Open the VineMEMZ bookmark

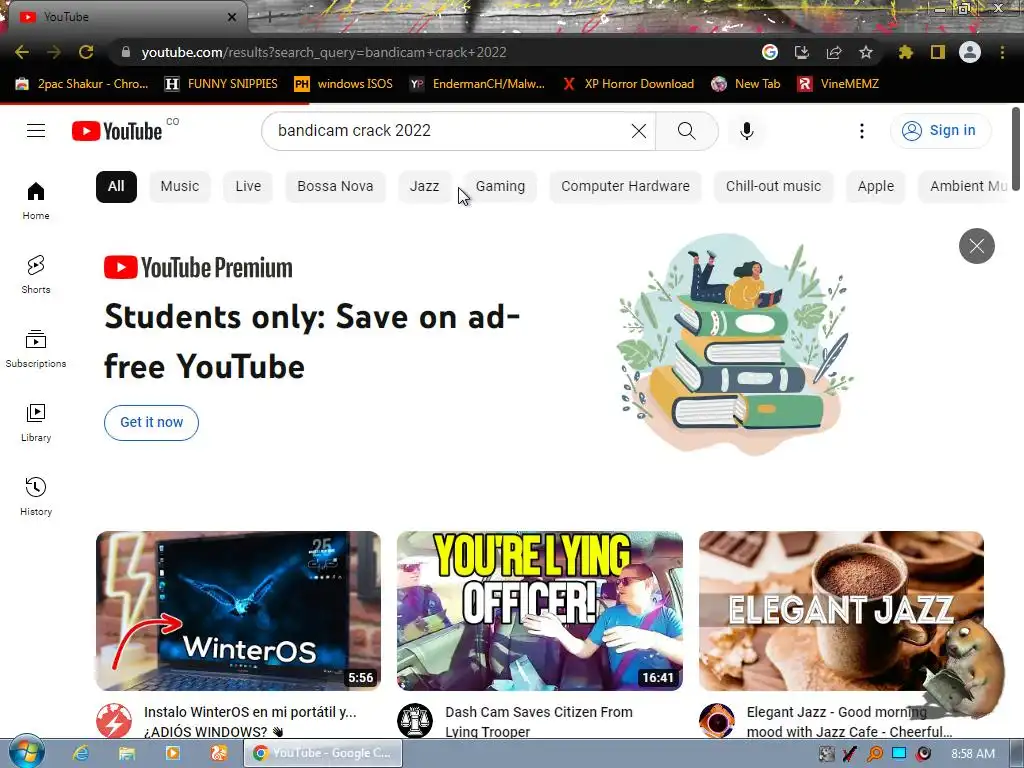point(838,84)
